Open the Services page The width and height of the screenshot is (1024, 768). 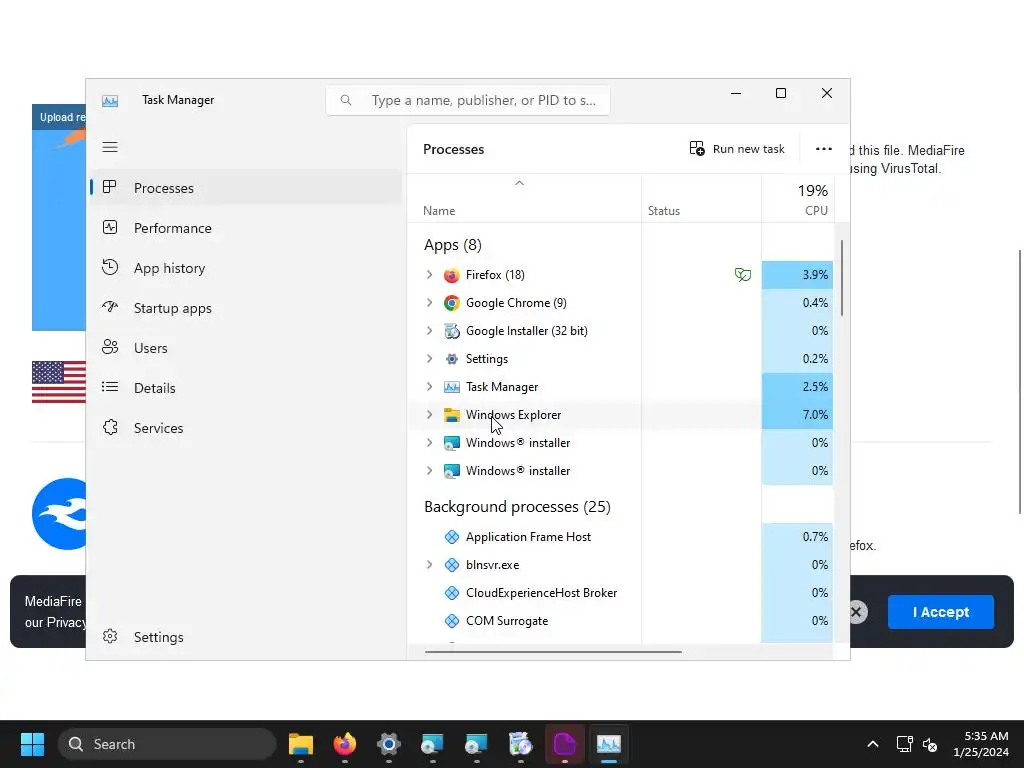click(x=246, y=428)
